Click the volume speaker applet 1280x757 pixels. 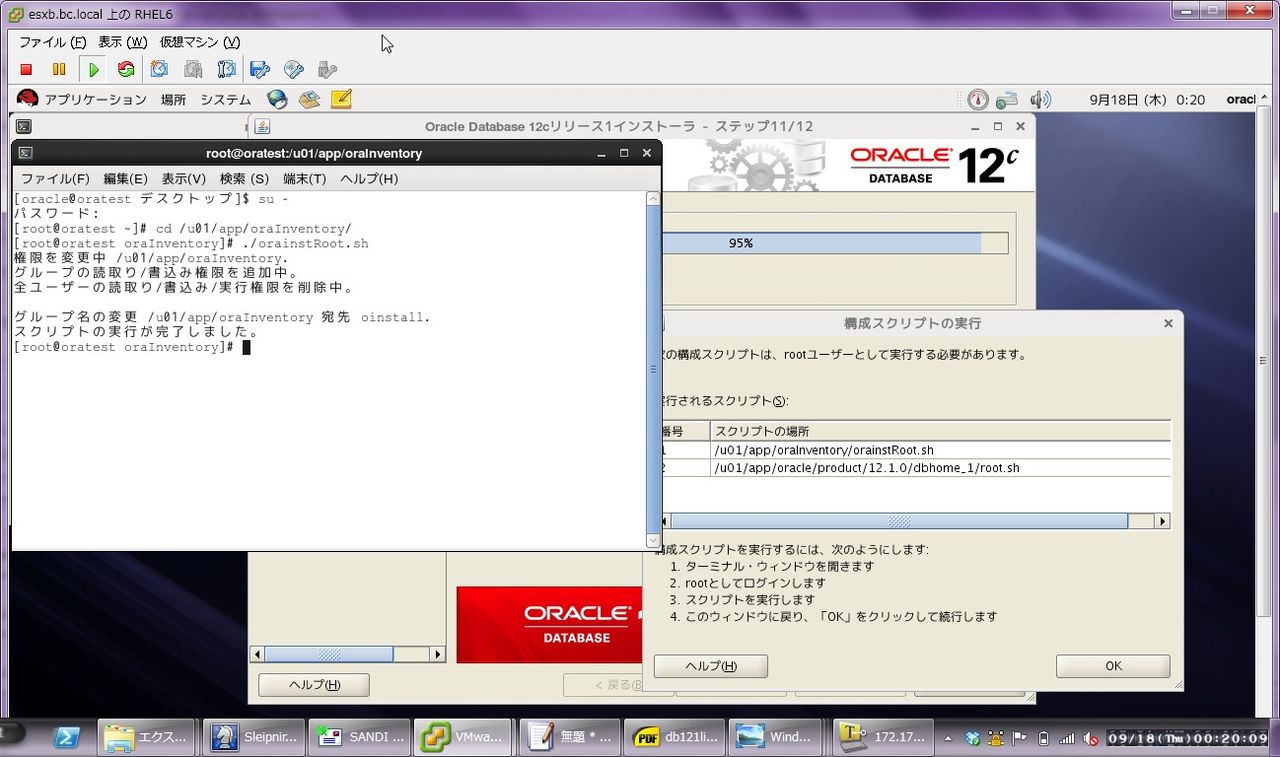coord(1041,100)
